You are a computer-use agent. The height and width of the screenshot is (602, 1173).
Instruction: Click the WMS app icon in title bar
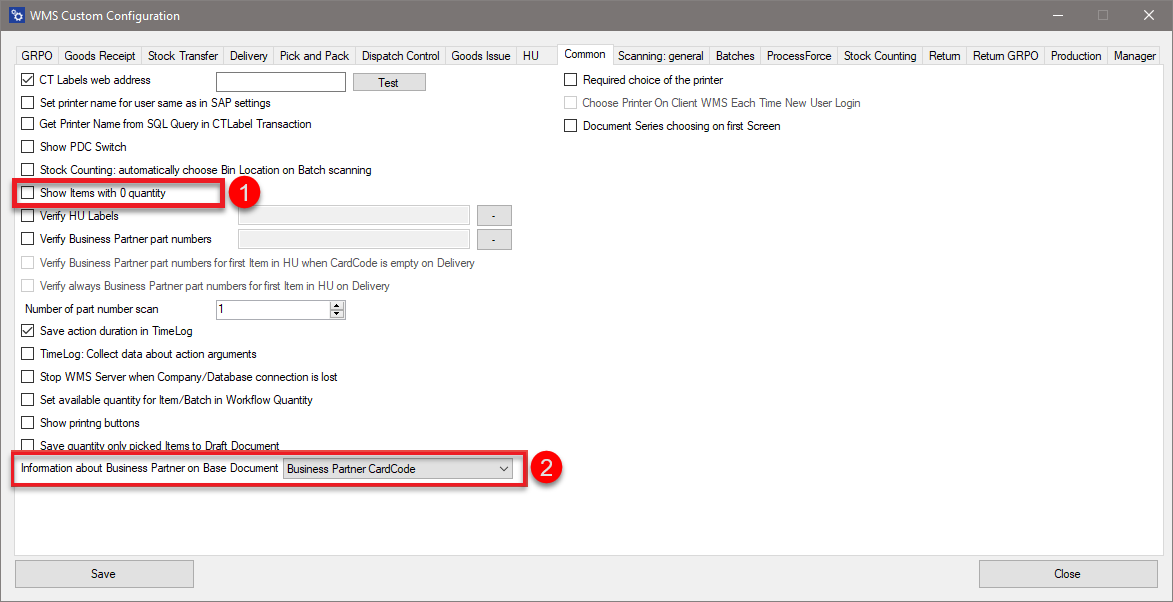[x=16, y=16]
